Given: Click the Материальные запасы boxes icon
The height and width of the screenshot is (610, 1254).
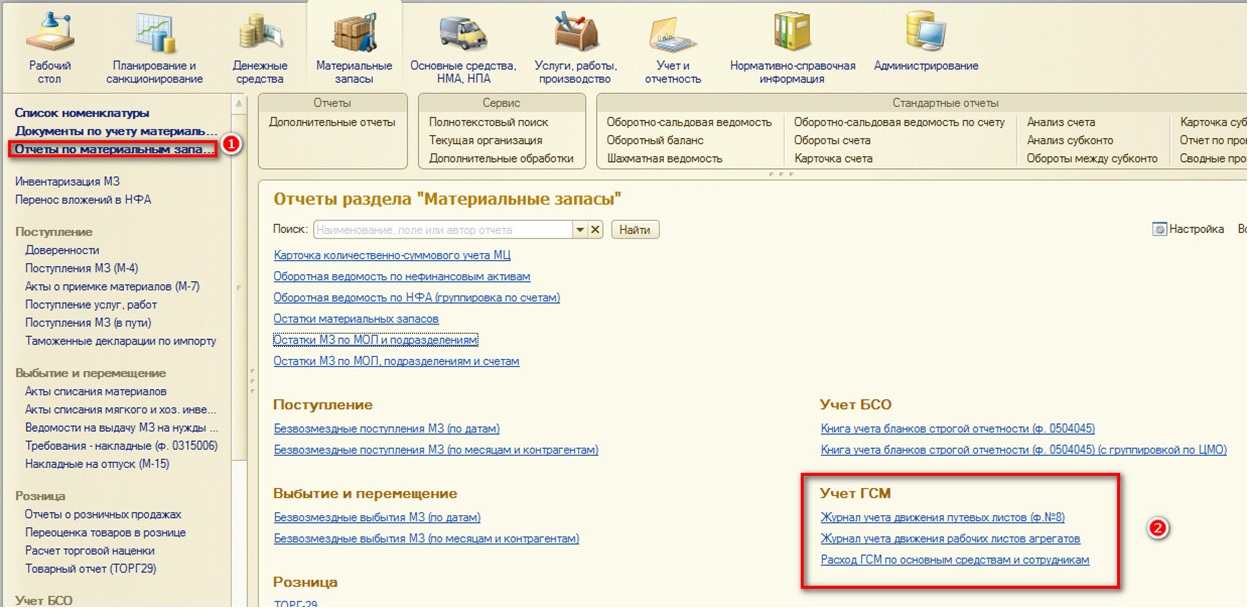Looking at the screenshot, I should point(353,31).
